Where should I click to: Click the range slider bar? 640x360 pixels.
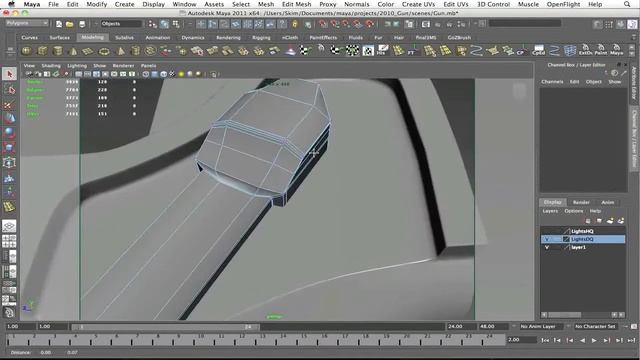click(165, 327)
